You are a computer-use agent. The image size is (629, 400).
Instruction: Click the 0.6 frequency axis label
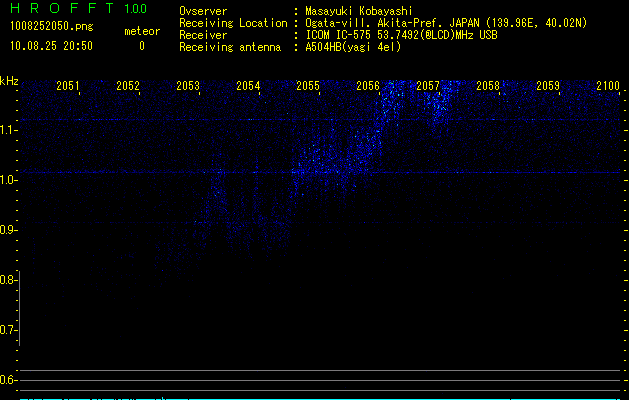(7, 380)
